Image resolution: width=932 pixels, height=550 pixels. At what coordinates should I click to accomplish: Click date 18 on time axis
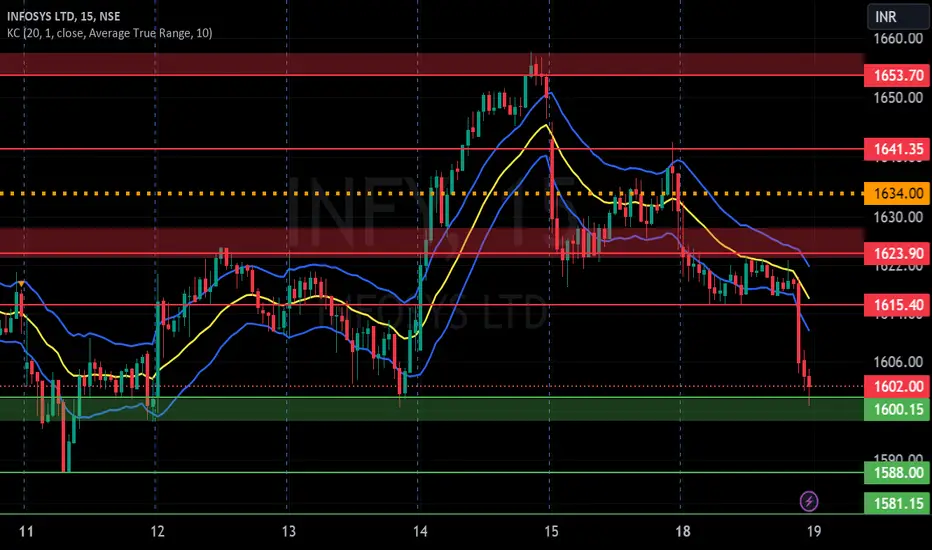(682, 531)
